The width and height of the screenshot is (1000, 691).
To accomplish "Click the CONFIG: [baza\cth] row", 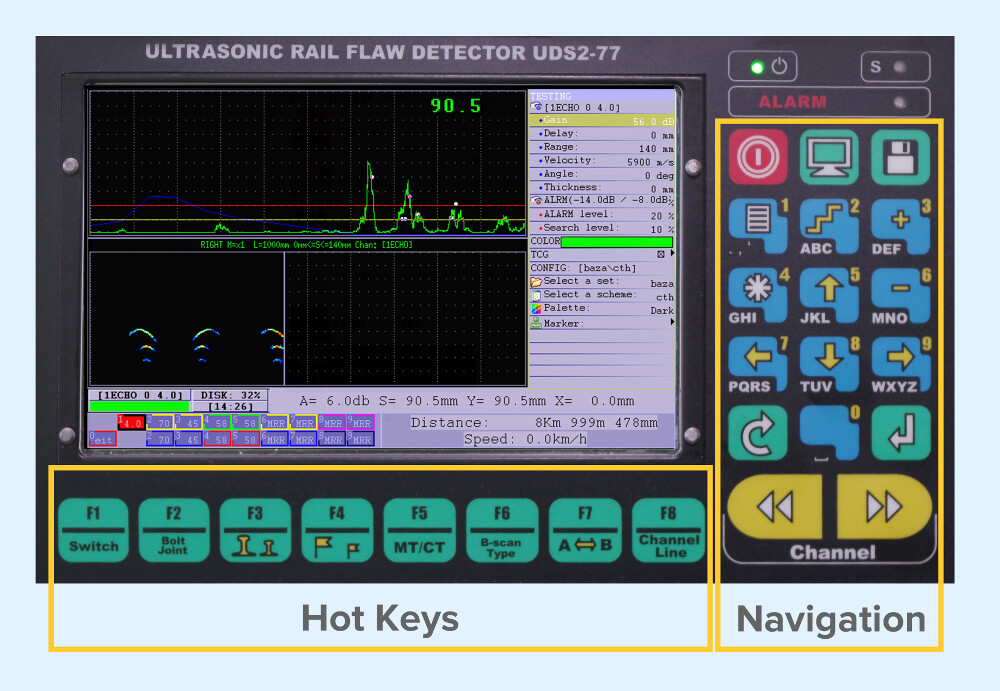I will click(602, 268).
